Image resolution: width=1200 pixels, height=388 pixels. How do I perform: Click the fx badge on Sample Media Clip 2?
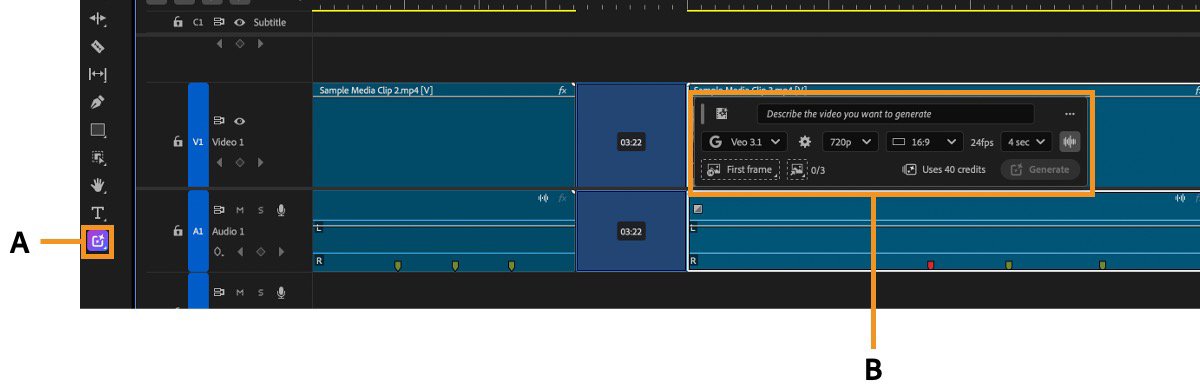coord(562,90)
